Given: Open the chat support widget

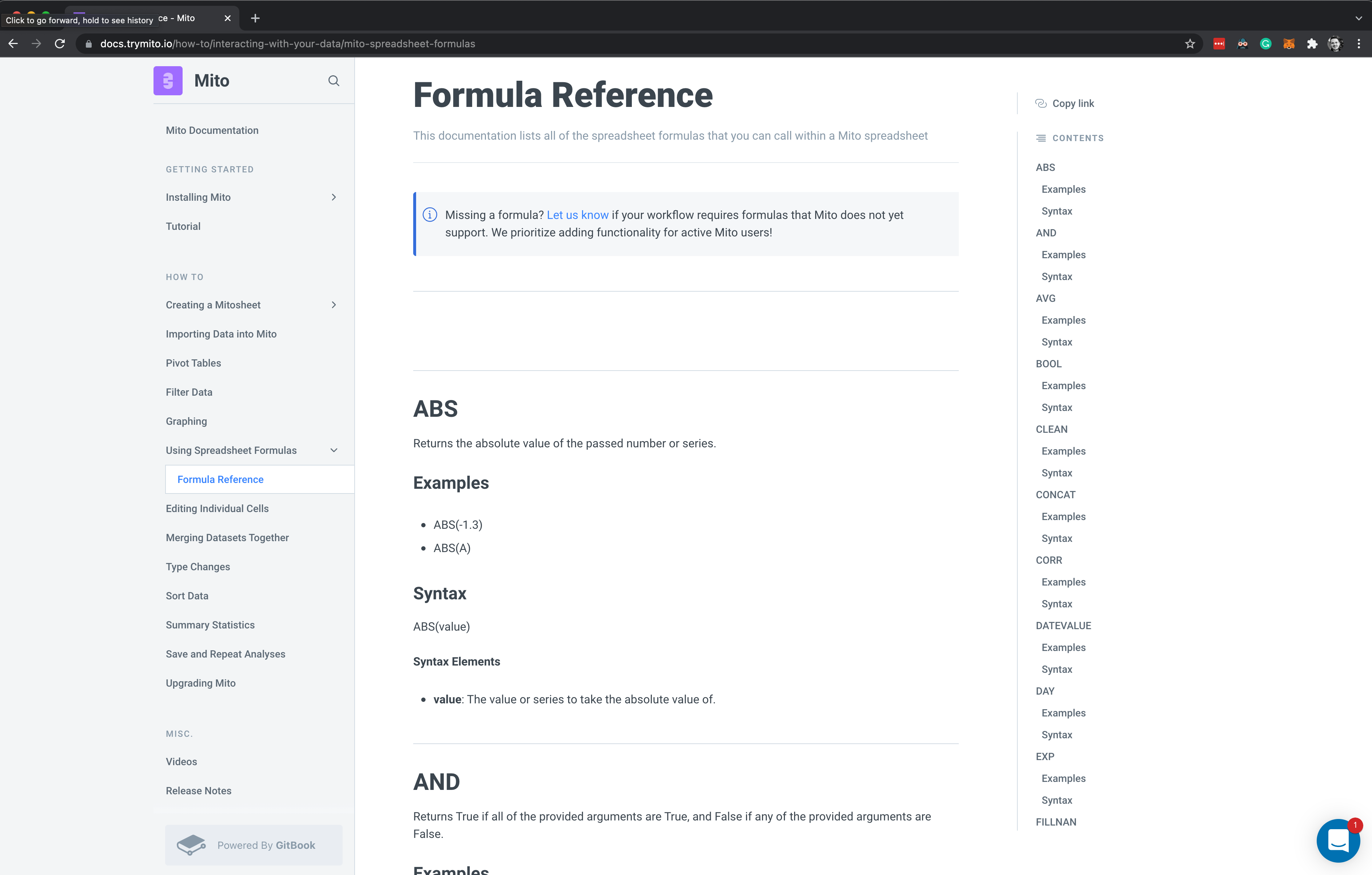Looking at the screenshot, I should click(x=1338, y=840).
